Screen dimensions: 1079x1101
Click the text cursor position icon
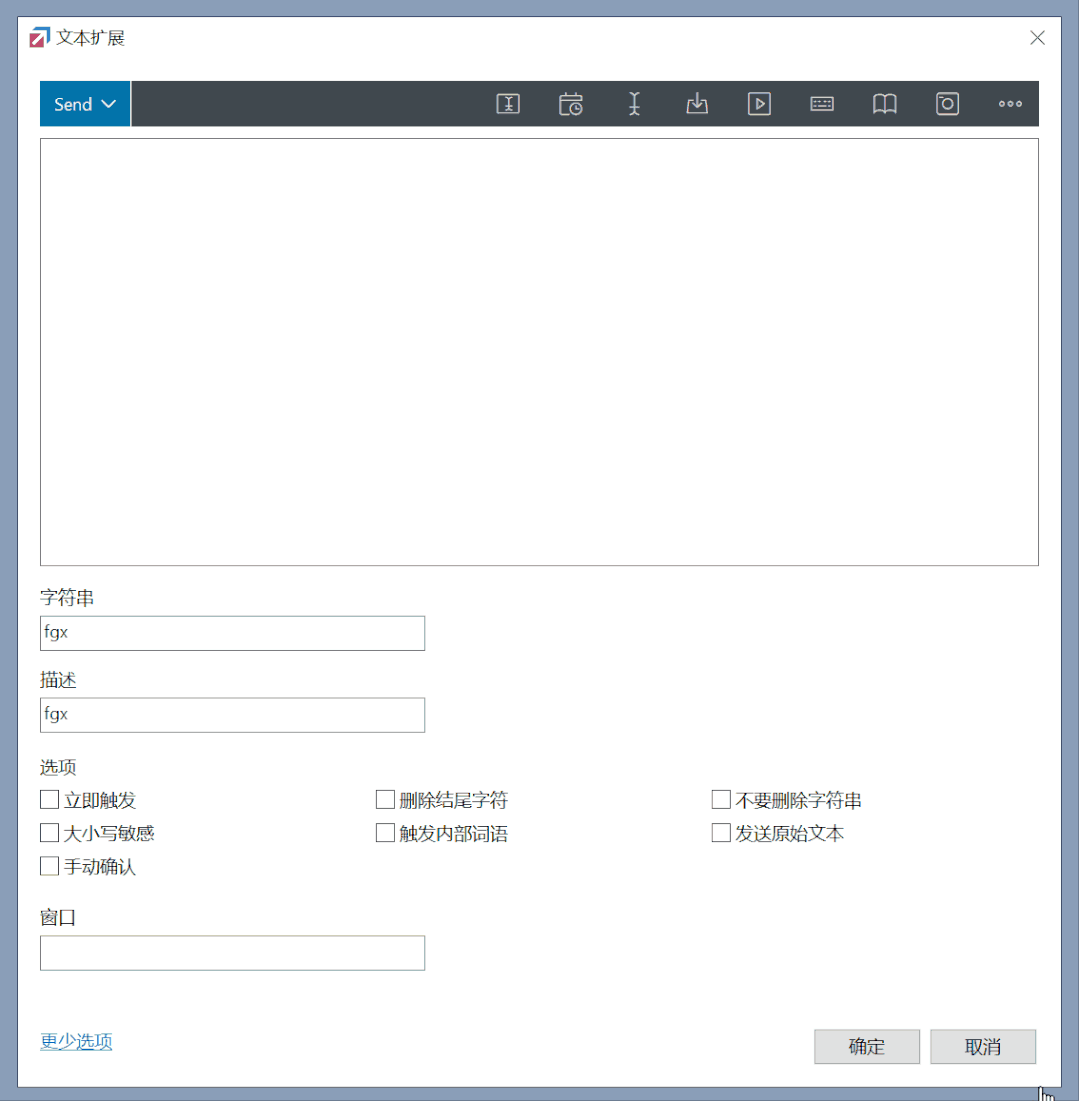point(634,104)
